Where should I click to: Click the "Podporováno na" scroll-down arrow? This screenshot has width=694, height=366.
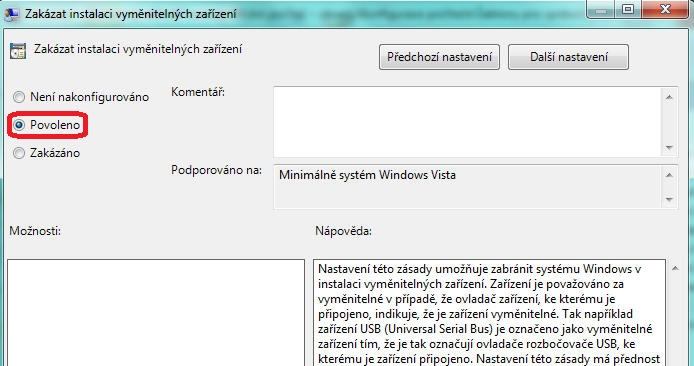(x=669, y=200)
